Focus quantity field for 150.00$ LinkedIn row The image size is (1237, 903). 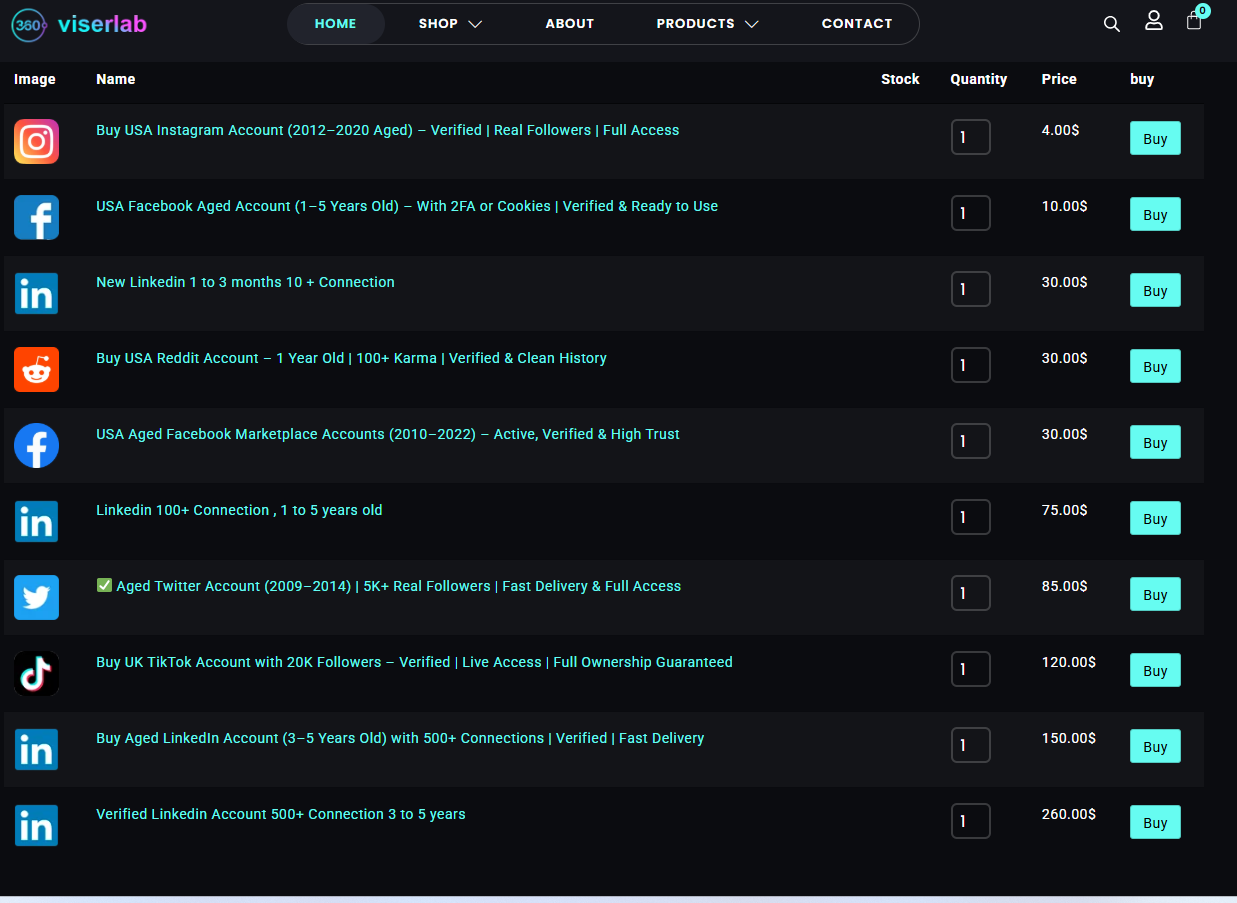pyautogui.click(x=971, y=745)
